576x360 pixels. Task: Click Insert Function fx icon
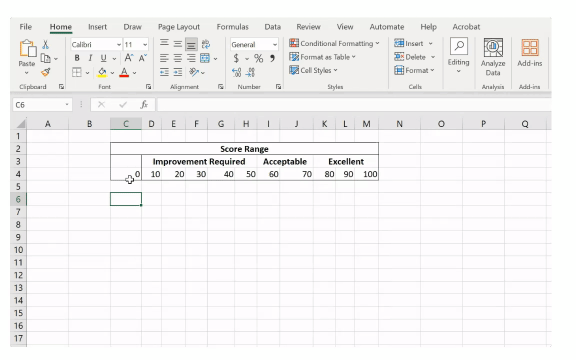click(144, 105)
